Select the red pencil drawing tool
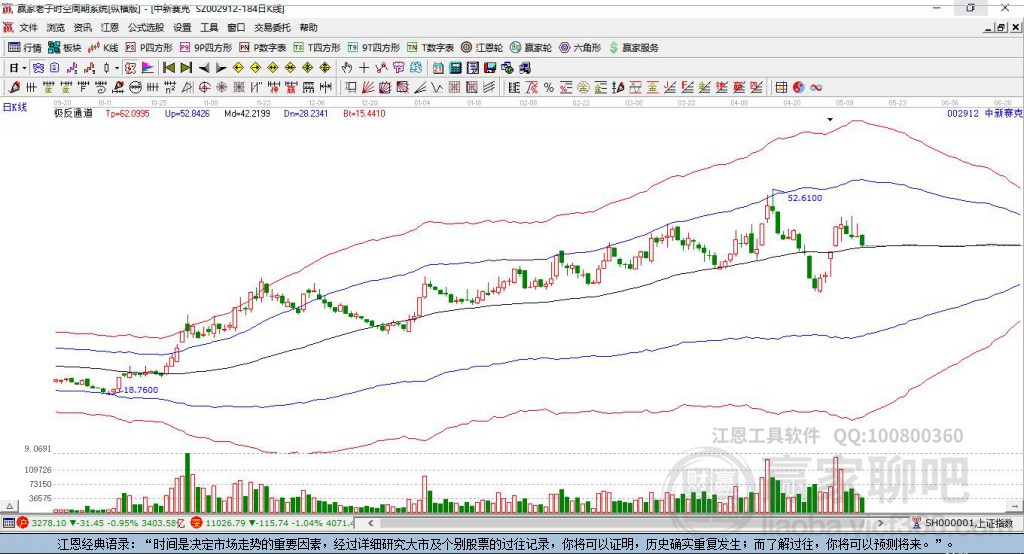Viewport: 1024px width, 554px height. pyautogui.click(x=14, y=87)
